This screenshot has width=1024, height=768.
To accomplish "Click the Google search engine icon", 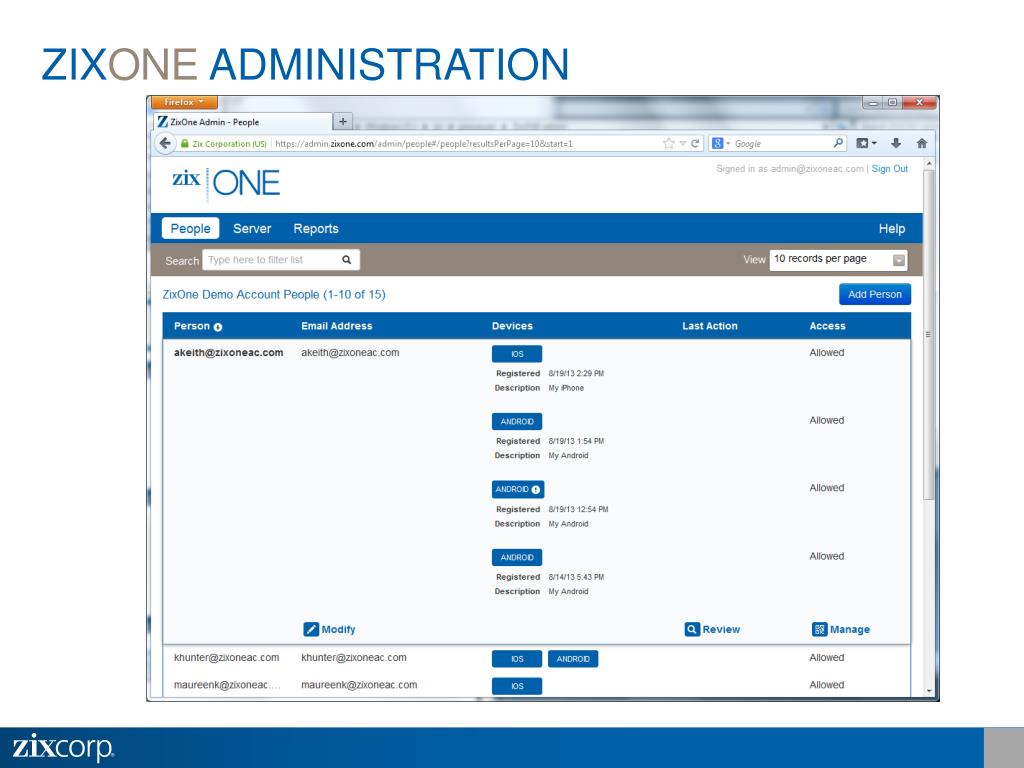I will pos(717,143).
